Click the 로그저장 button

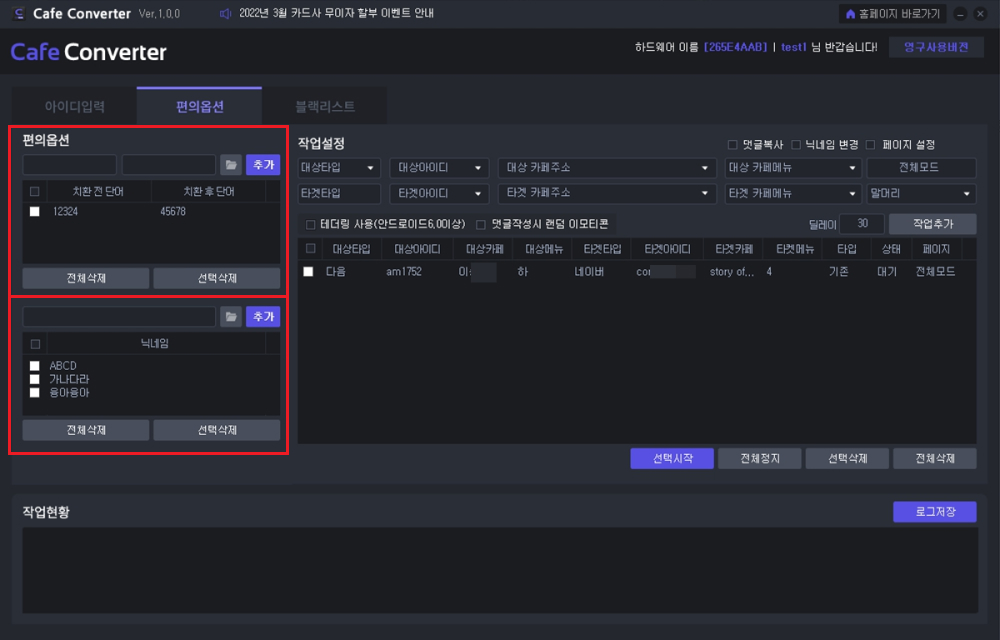pyautogui.click(x=935, y=512)
